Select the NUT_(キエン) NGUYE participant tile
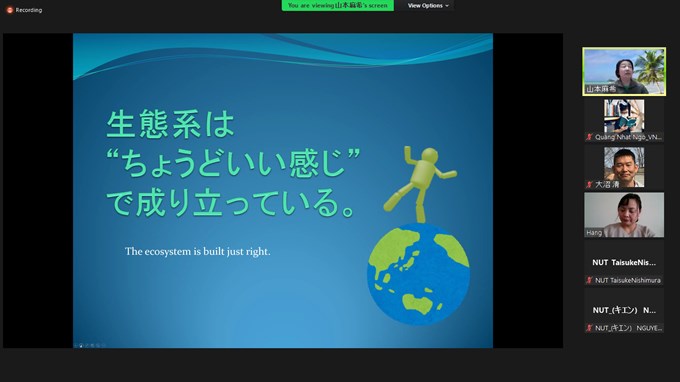Image resolution: width=680 pixels, height=382 pixels. (x=624, y=310)
